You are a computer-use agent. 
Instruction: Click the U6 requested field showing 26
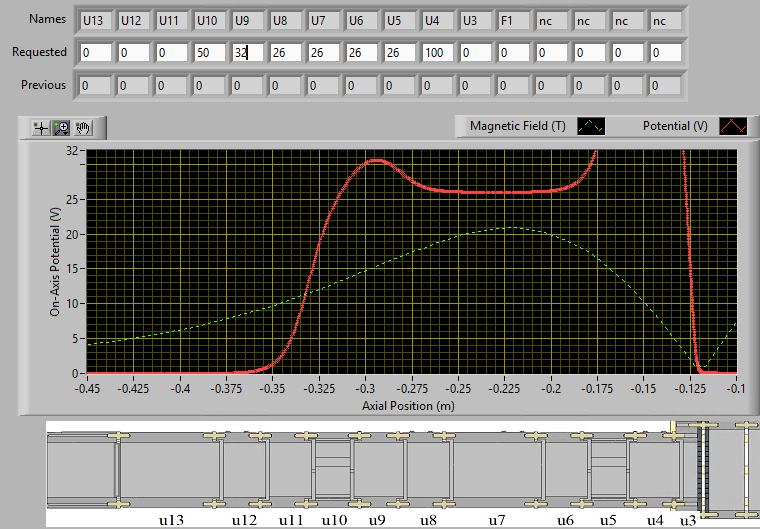click(362, 53)
